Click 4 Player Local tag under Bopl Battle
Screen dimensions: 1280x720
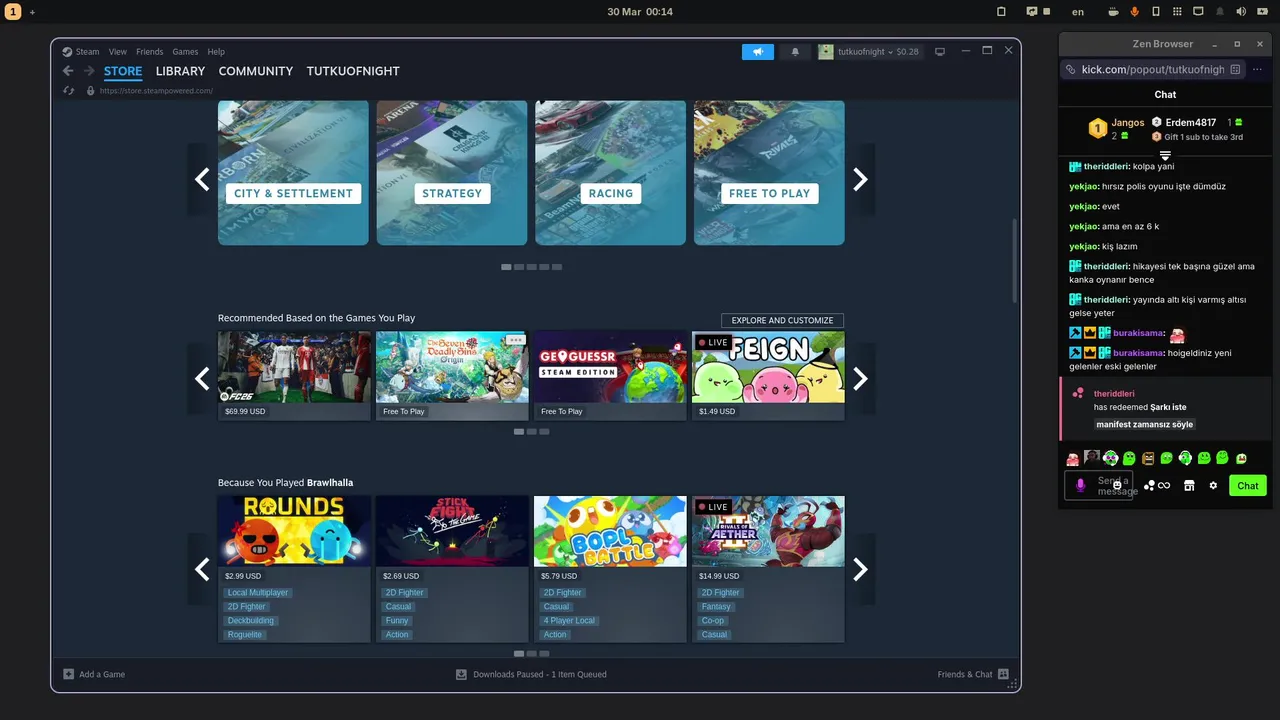click(570, 620)
